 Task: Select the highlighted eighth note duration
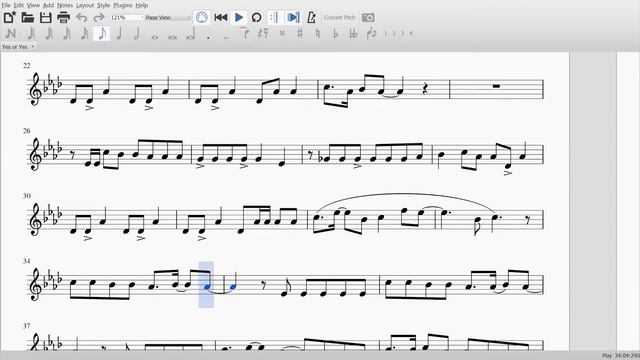pos(102,33)
